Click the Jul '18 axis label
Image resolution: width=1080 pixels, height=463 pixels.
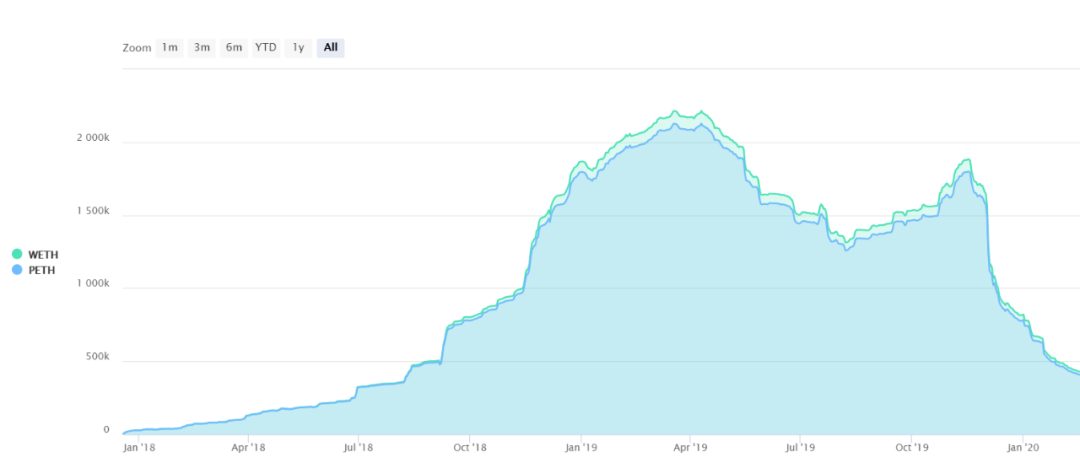pyautogui.click(x=358, y=447)
